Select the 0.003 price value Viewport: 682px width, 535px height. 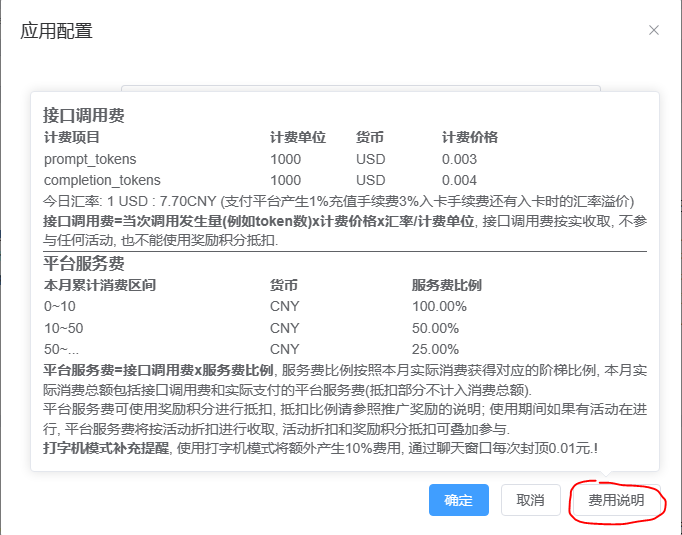click(x=460, y=159)
